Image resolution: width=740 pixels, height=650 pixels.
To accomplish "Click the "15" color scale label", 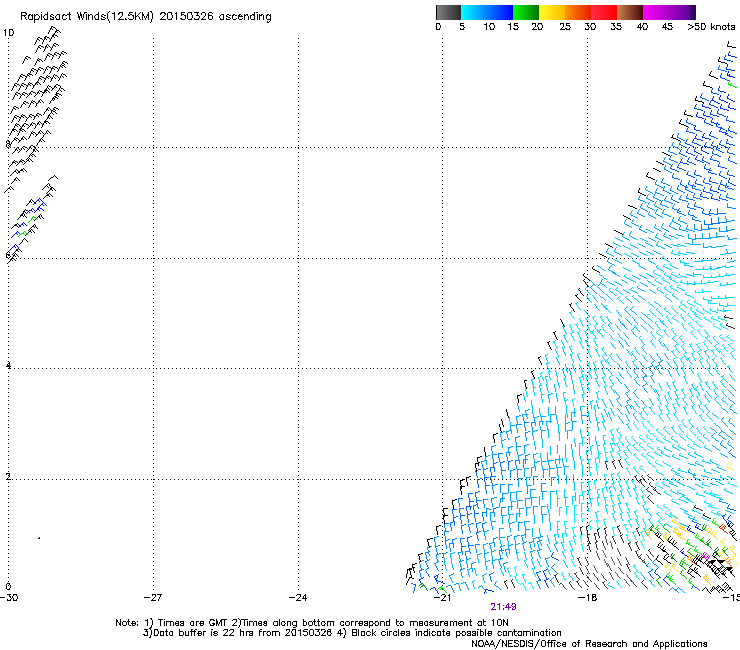I will tap(513, 27).
